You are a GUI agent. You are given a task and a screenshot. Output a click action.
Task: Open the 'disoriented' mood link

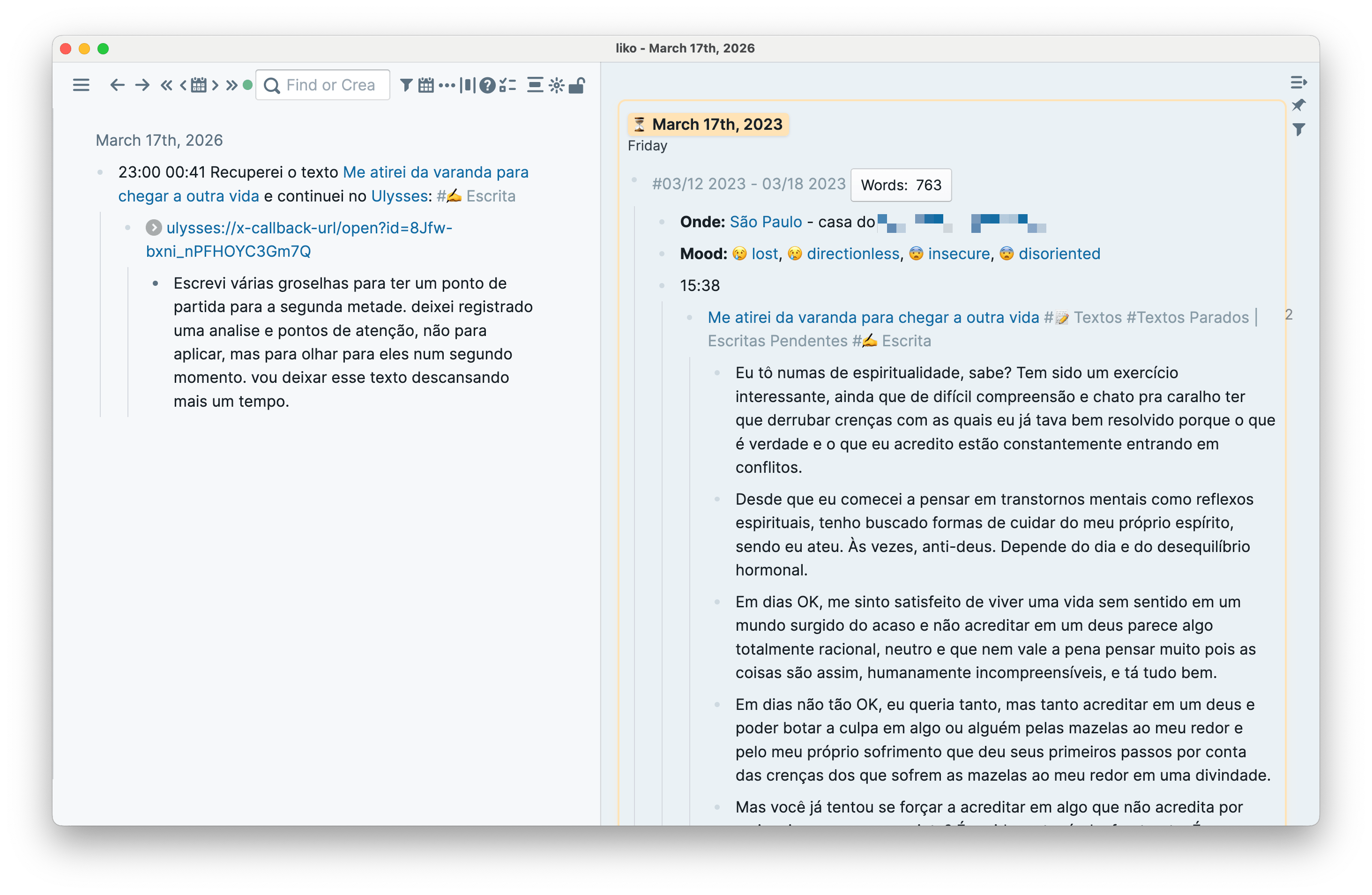tap(1059, 254)
